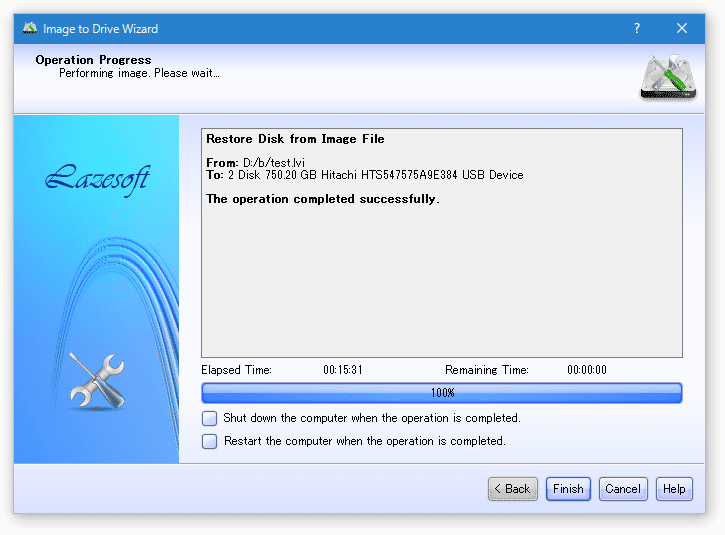Click 'Performing image. Please wait...' subtitle

pos(139,73)
